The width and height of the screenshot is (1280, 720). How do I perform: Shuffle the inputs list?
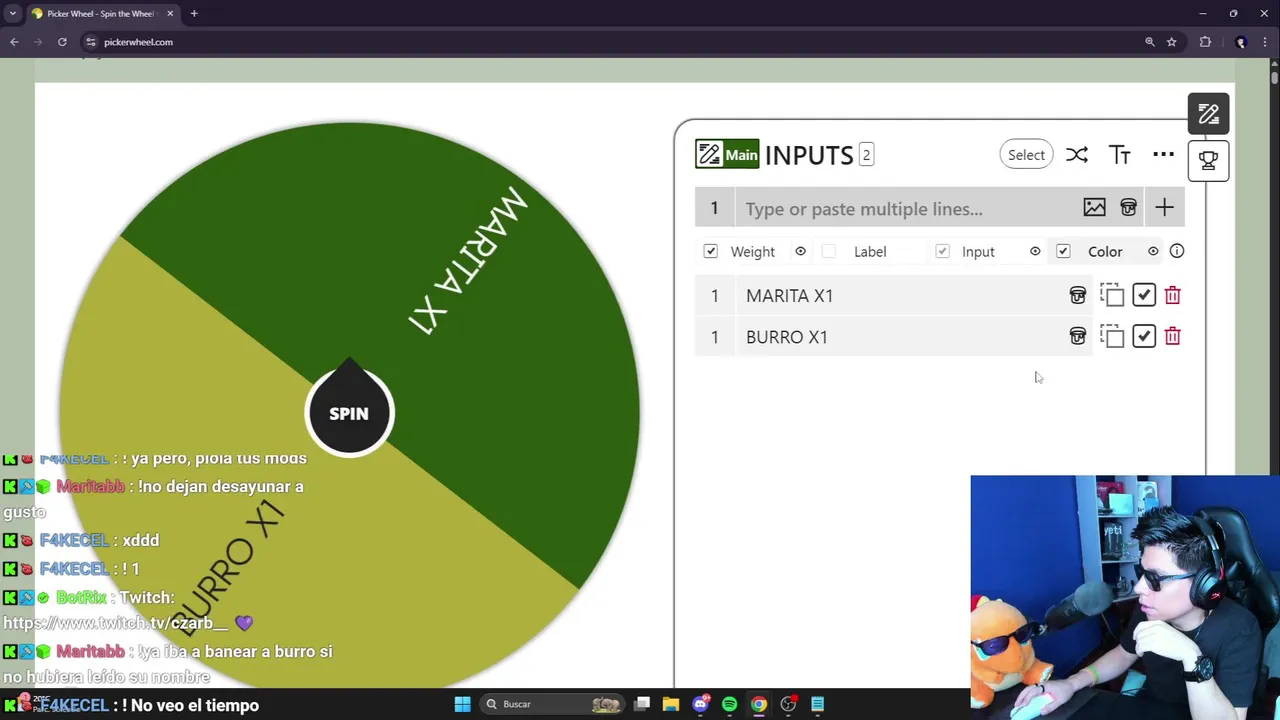tap(1076, 155)
